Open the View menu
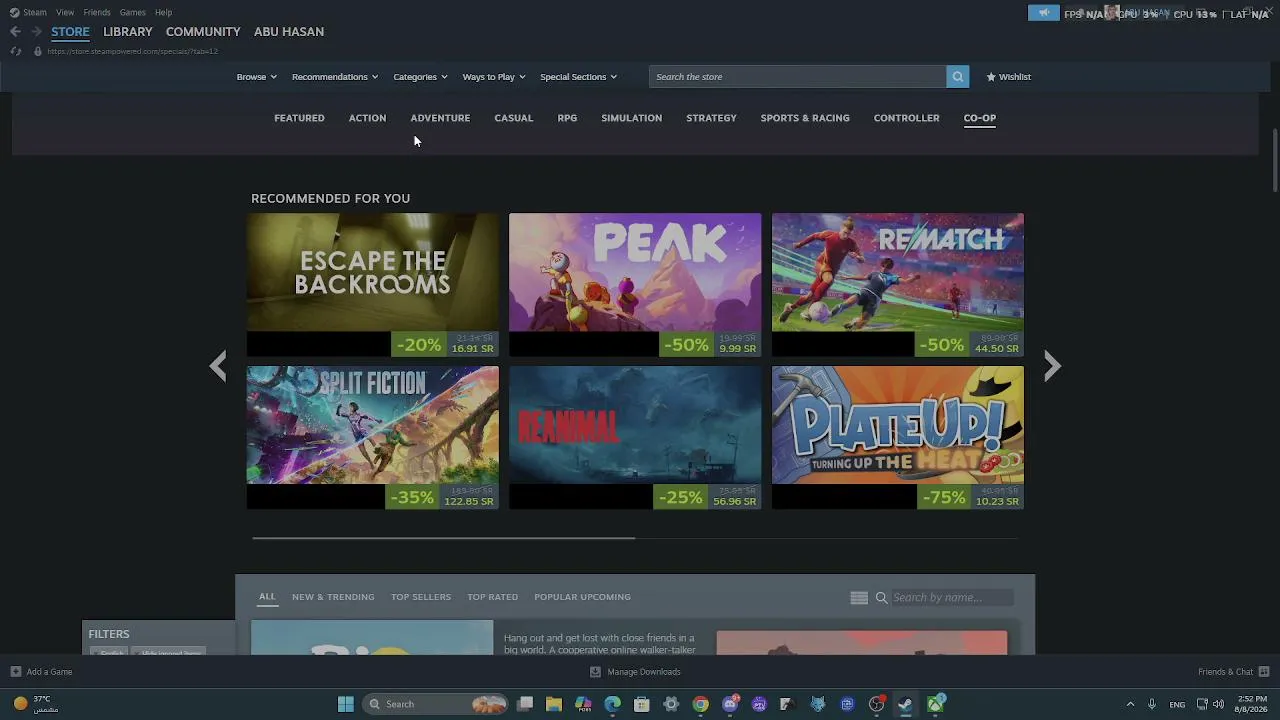The image size is (1280, 720). tap(65, 12)
